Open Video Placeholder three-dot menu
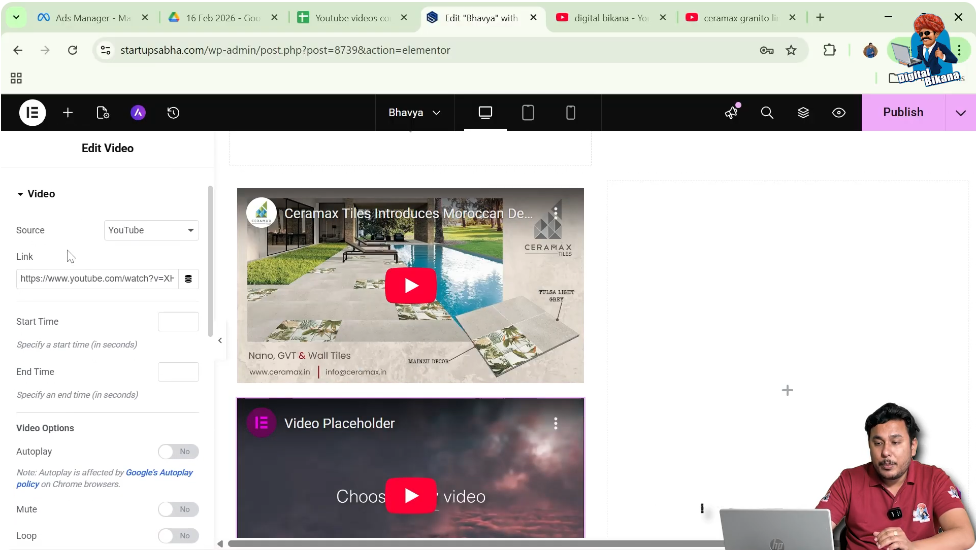This screenshot has width=976, height=553. 555,423
